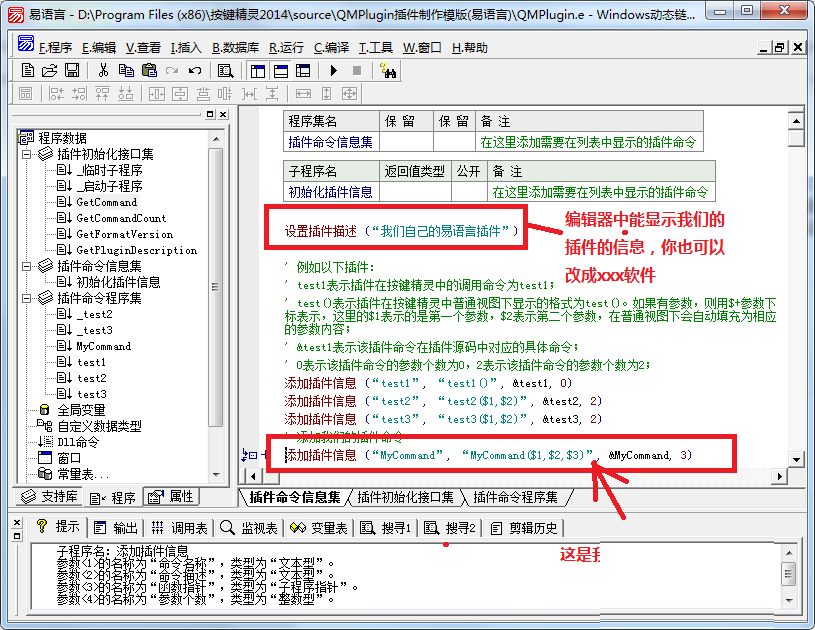The image size is (815, 630).
Task: Select MyCommand in the program tree
Action: pos(103,346)
